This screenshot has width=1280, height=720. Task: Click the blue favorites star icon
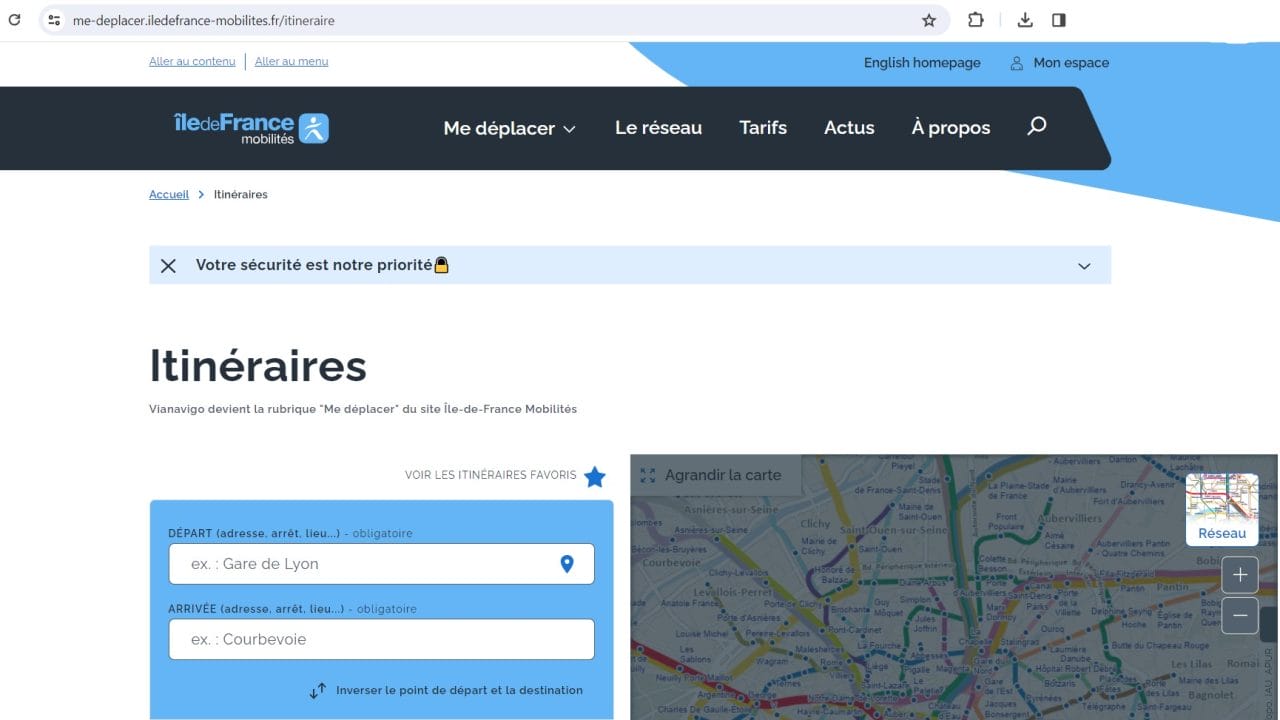[x=595, y=476]
